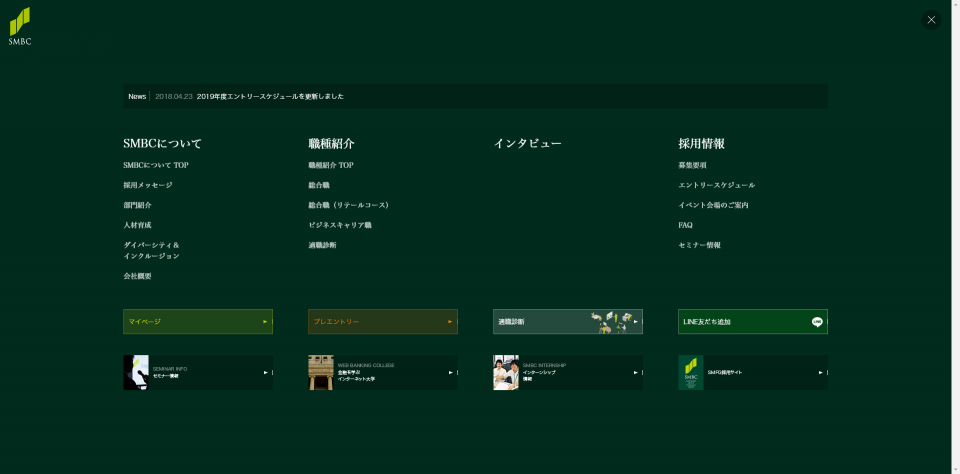Click the SMBC logo in the corner

[20, 26]
